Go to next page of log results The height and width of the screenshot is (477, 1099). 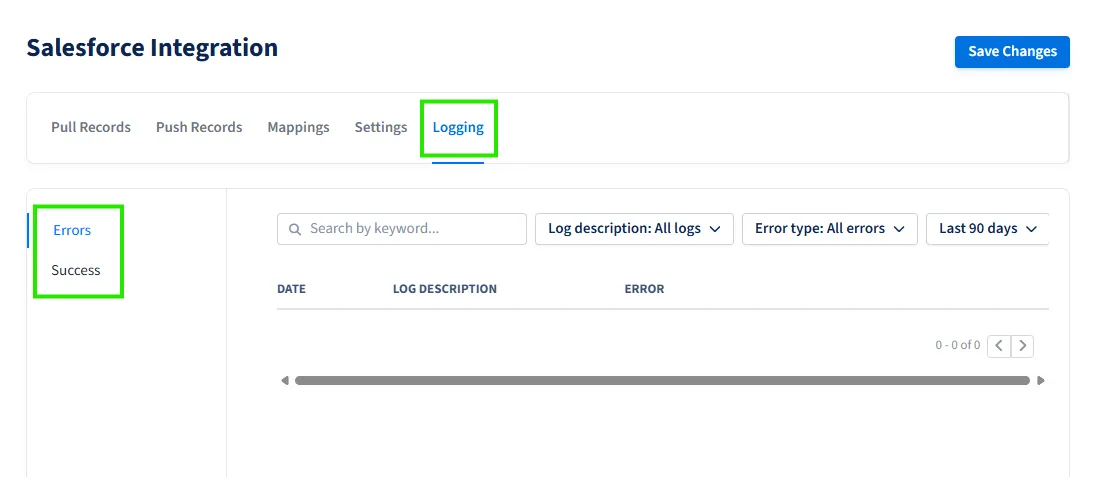[x=1022, y=346]
